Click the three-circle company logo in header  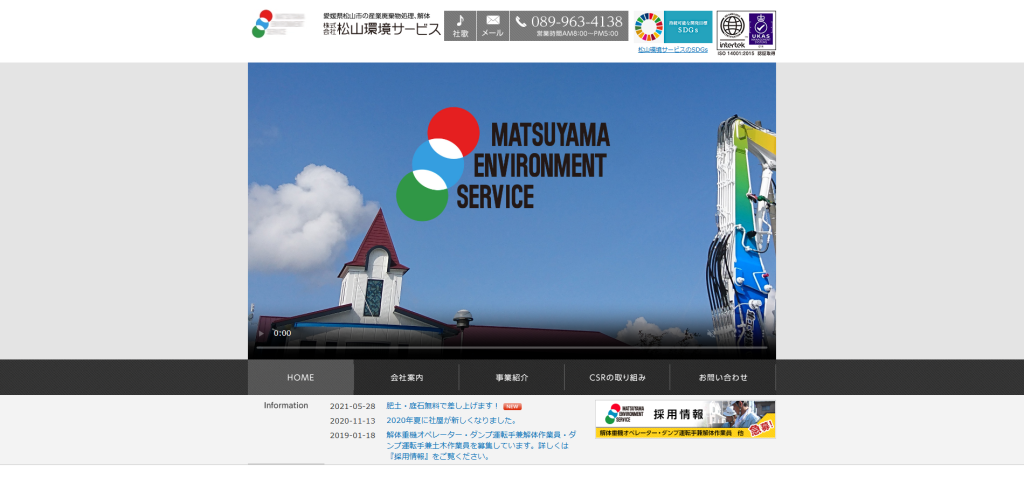[x=262, y=24]
